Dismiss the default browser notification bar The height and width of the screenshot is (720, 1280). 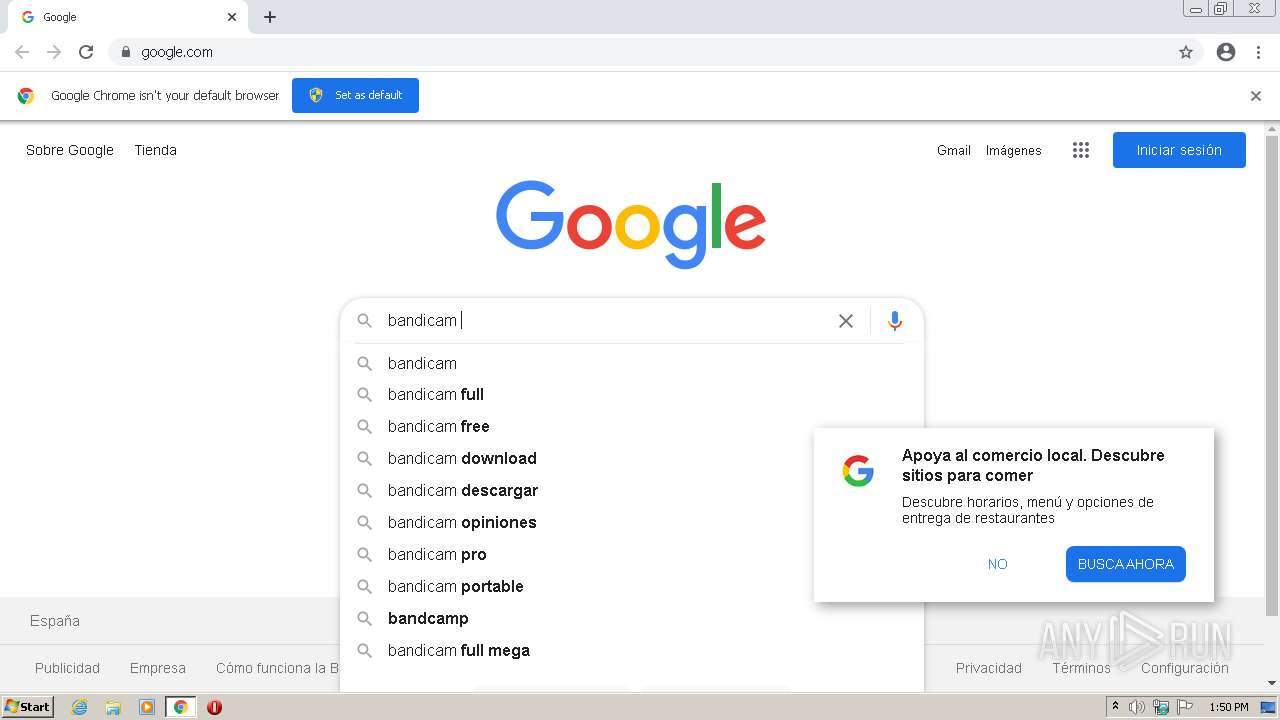[1256, 96]
